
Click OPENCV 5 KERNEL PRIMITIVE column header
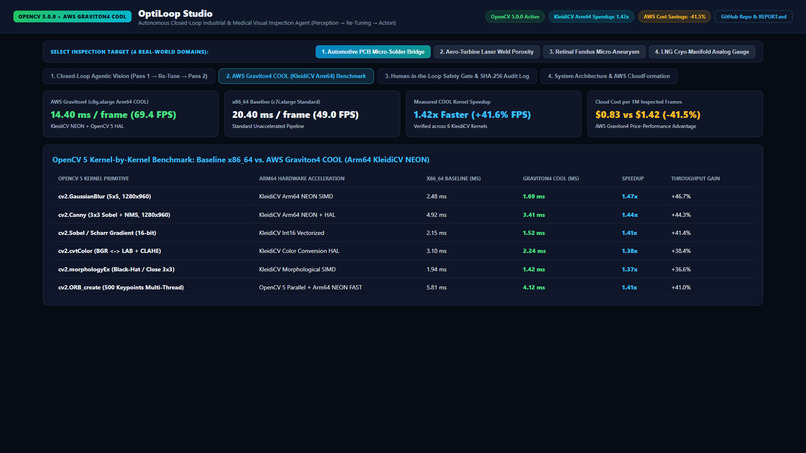tap(94, 178)
